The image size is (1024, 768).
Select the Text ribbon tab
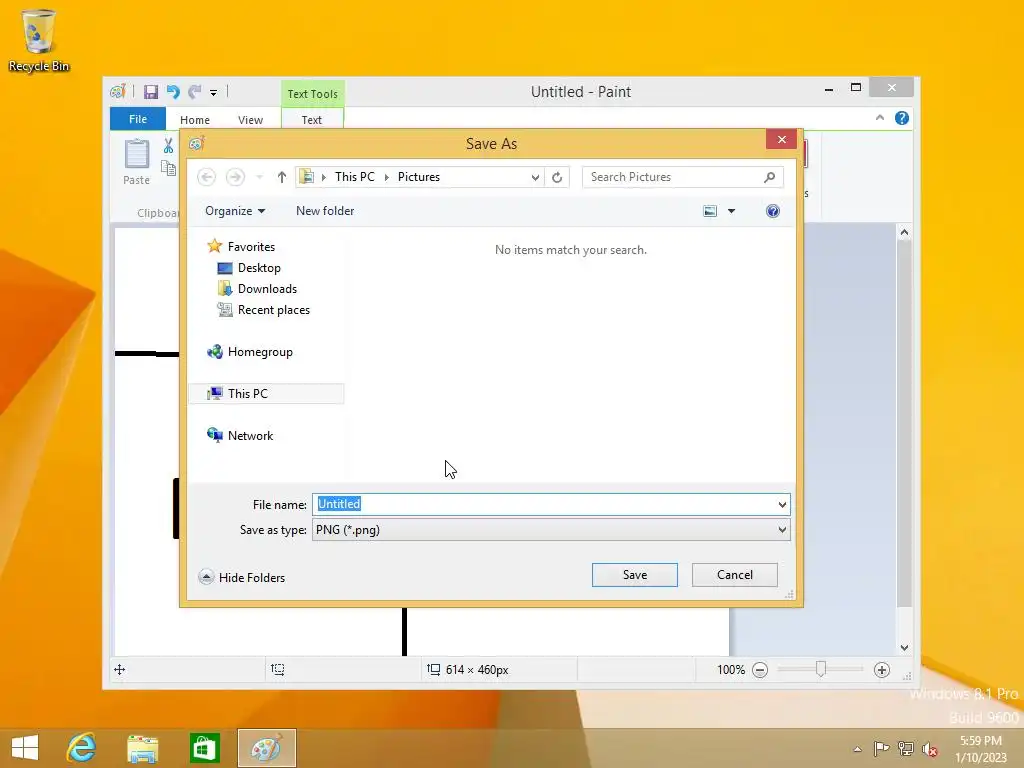tap(312, 120)
